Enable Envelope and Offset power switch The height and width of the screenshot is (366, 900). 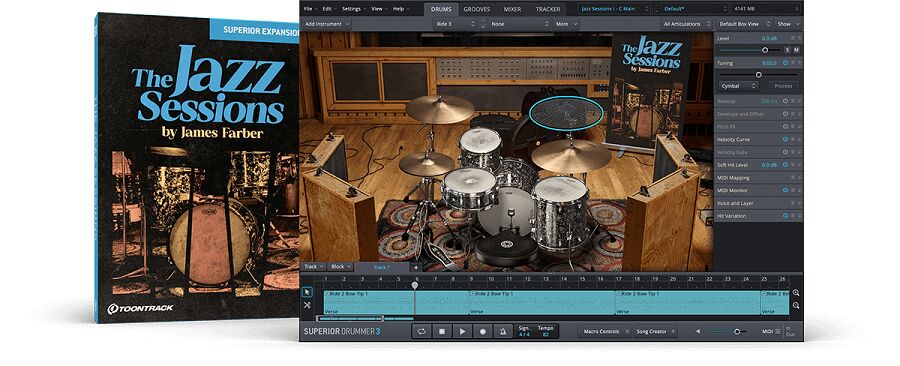[x=785, y=114]
